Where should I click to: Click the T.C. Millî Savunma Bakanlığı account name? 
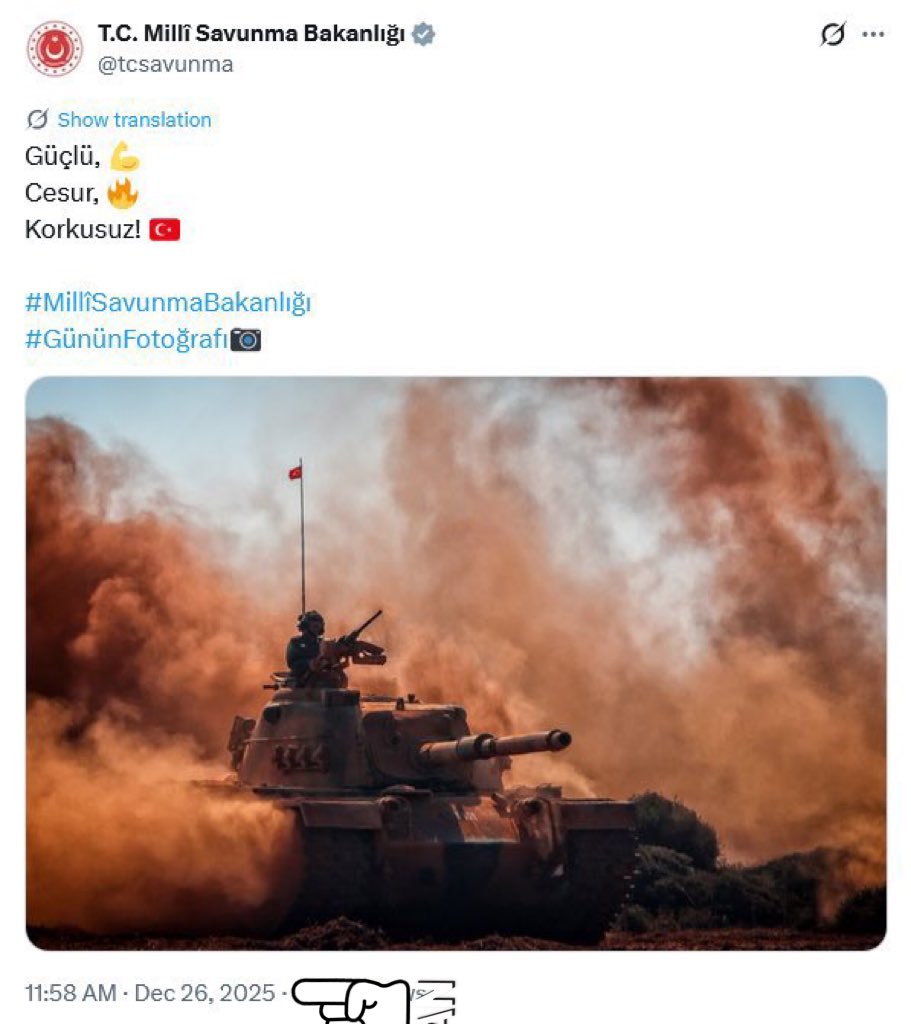(251, 34)
